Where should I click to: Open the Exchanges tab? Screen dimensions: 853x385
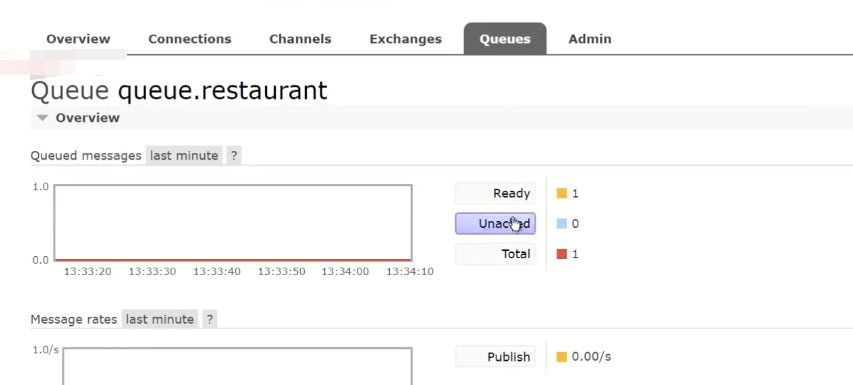pos(405,39)
